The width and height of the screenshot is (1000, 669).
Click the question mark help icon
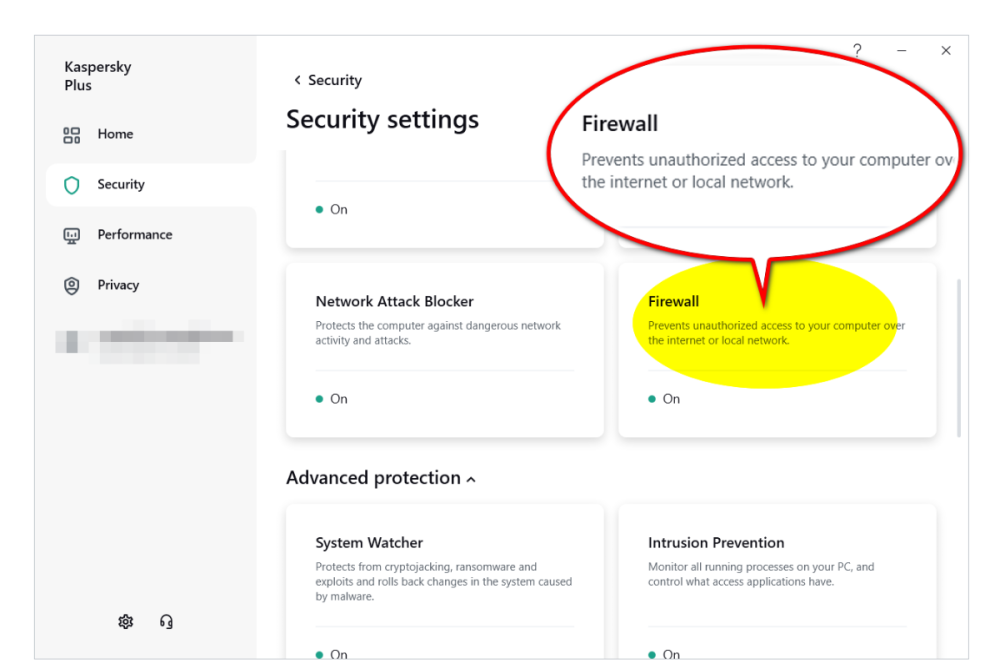click(857, 50)
